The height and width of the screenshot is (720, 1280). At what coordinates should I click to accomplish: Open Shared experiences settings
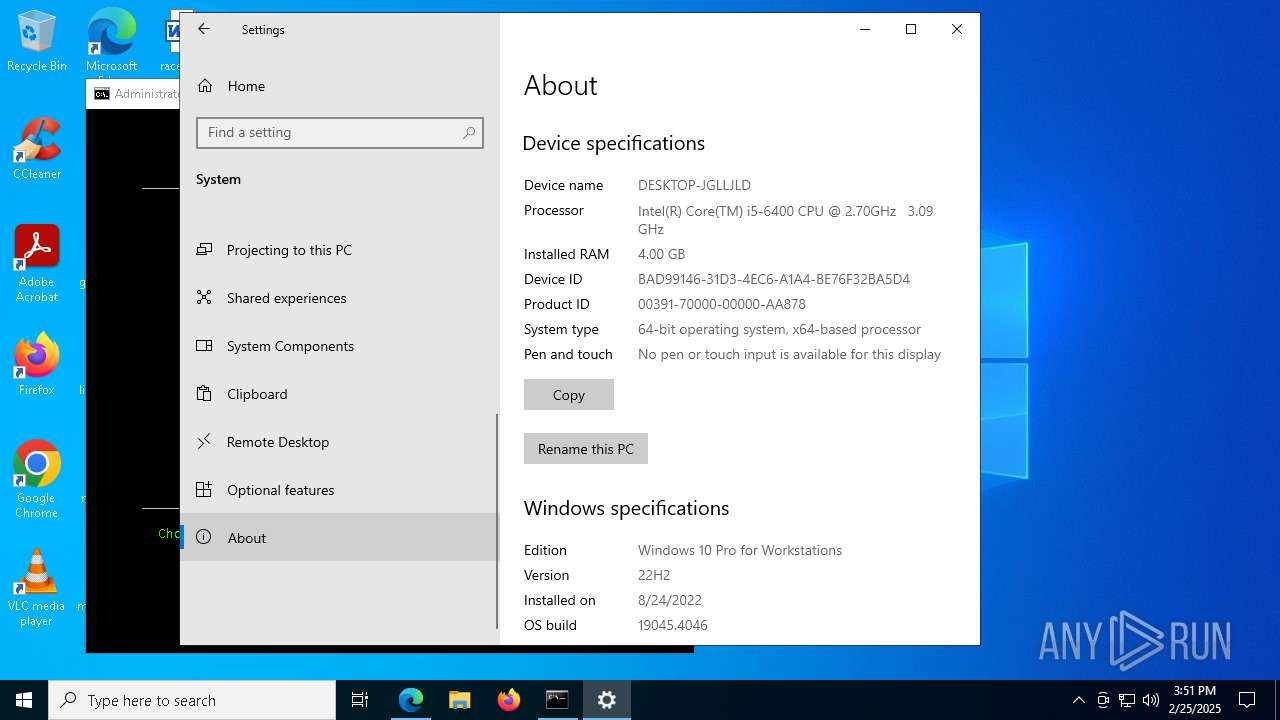point(339,298)
